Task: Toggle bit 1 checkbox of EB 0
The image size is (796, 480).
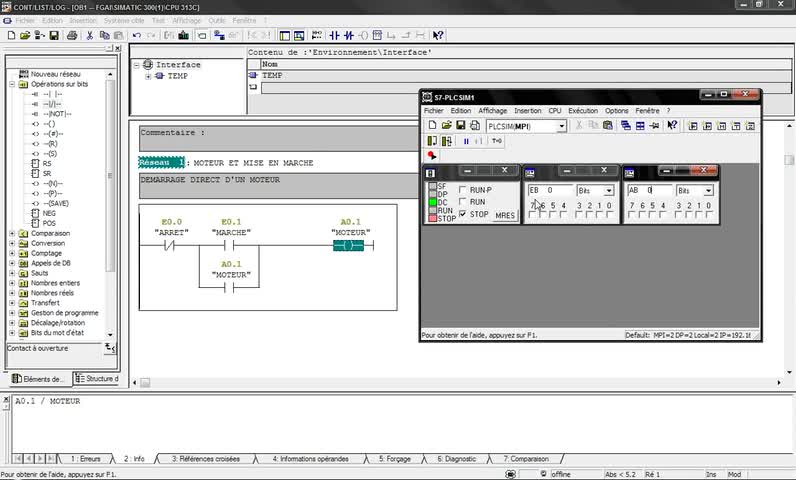Action: click(x=599, y=215)
